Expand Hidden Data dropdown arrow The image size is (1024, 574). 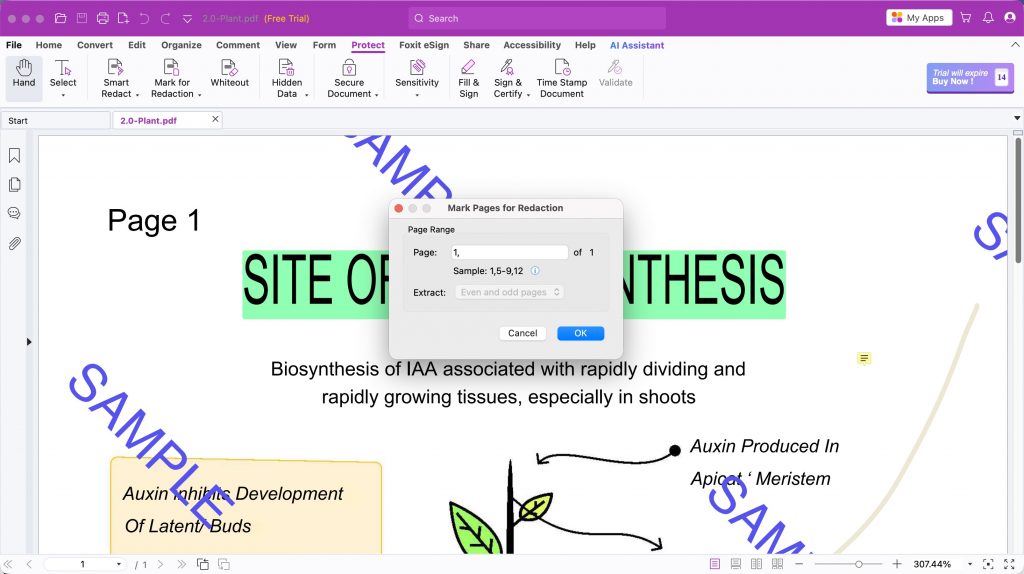coord(306,95)
